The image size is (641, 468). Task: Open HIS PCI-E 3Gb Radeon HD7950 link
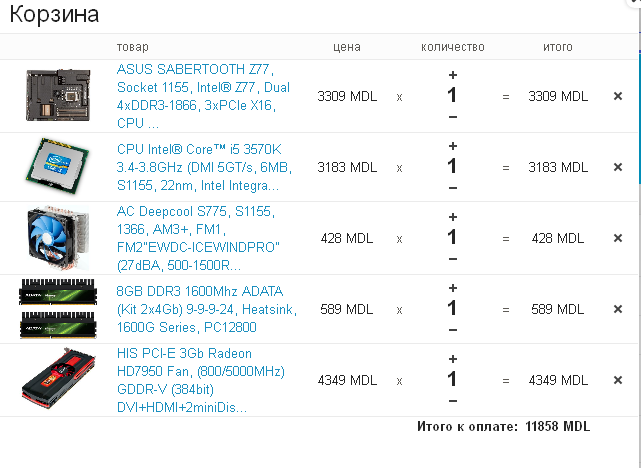(x=201, y=381)
